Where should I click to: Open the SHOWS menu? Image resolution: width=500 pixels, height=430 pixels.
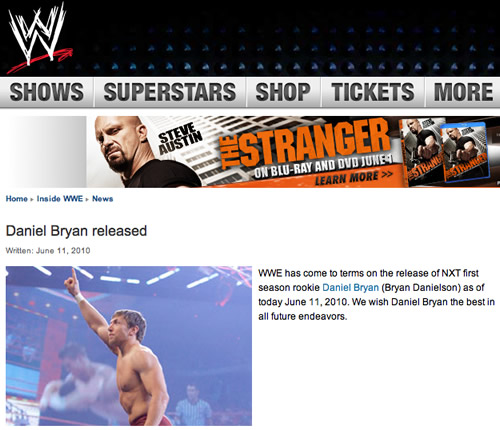pyautogui.click(x=47, y=92)
